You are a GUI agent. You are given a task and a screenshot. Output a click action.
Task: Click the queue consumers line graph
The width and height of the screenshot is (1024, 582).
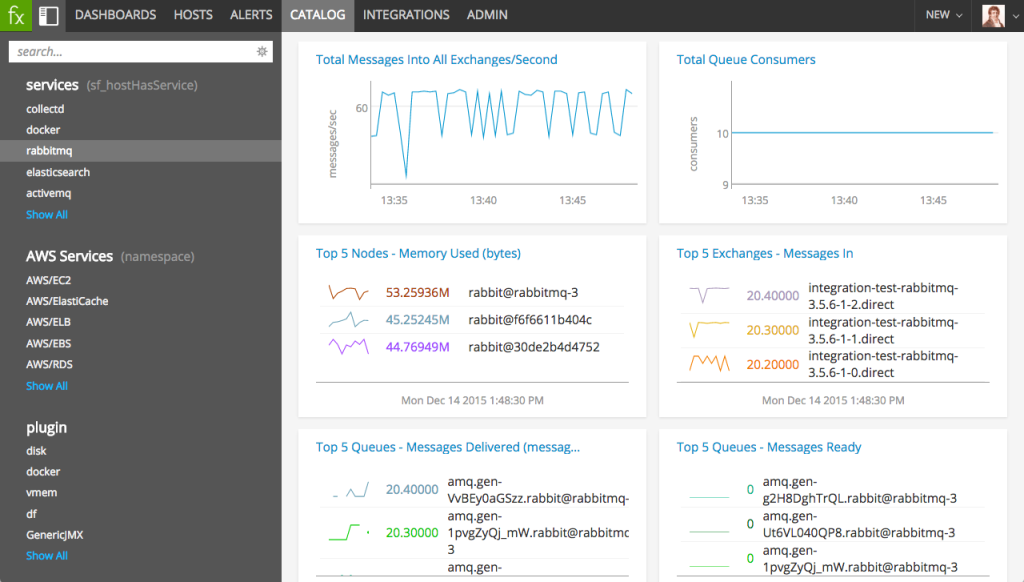tap(865, 133)
